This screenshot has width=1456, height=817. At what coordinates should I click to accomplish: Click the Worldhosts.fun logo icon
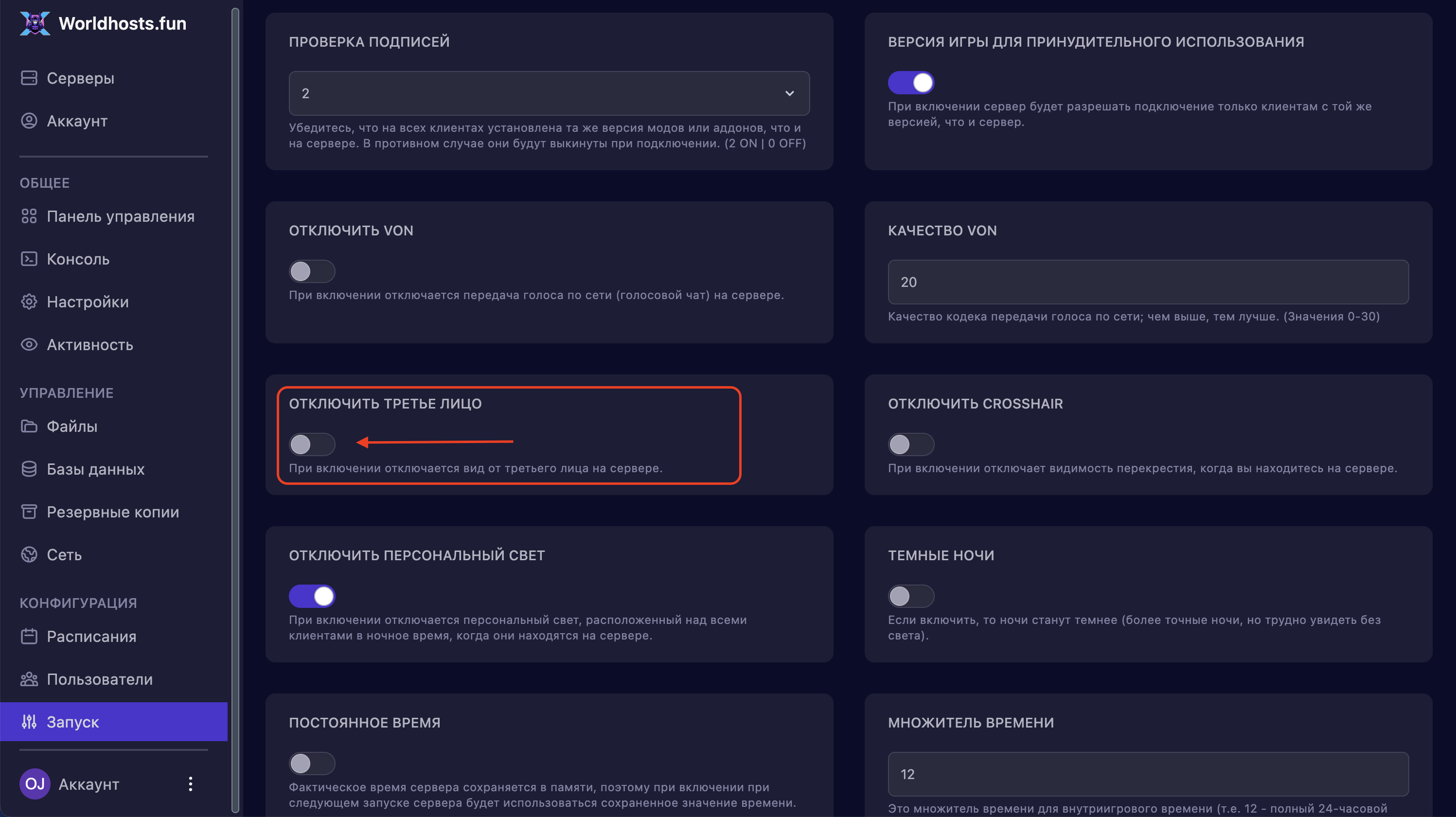[x=35, y=23]
